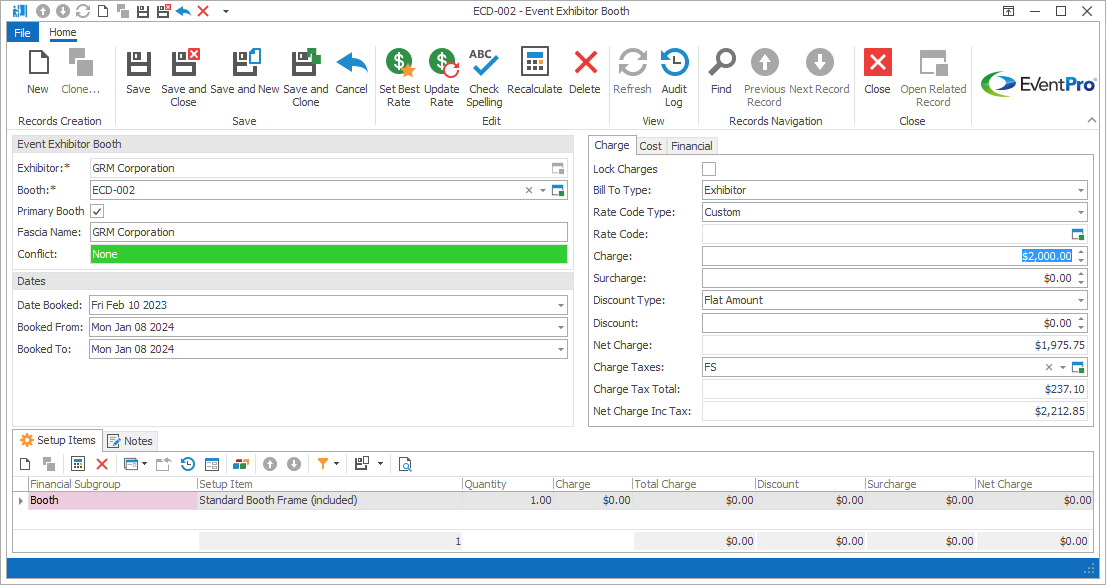
Task: Click the preview magnifier icon in setup items toolbar
Action: 405,464
